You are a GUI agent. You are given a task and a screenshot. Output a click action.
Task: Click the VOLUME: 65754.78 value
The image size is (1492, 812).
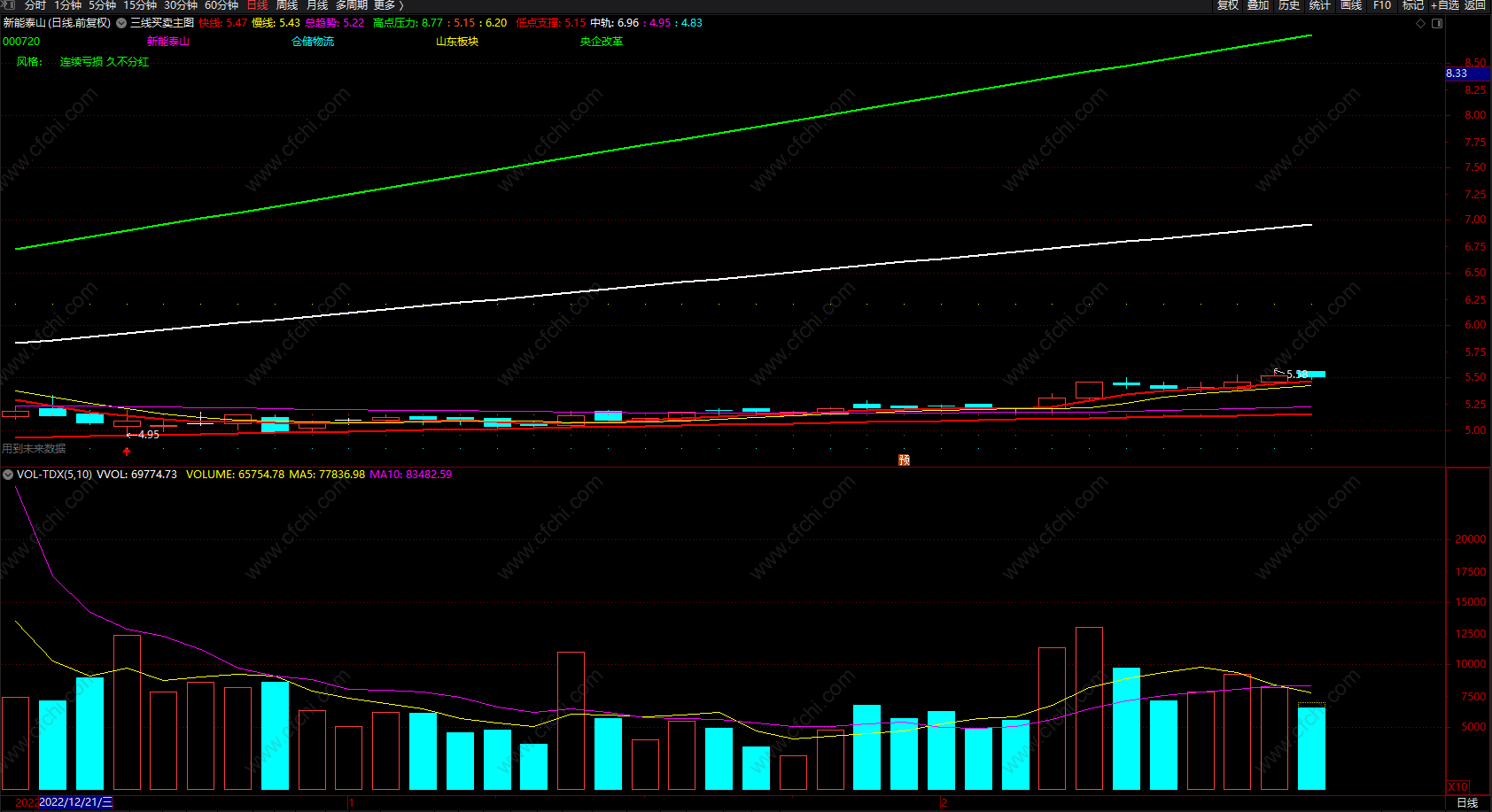[236, 475]
